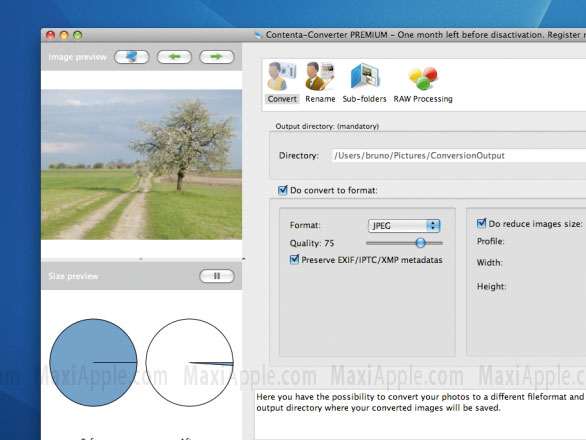Click the yellow minimize window button

(x=64, y=35)
